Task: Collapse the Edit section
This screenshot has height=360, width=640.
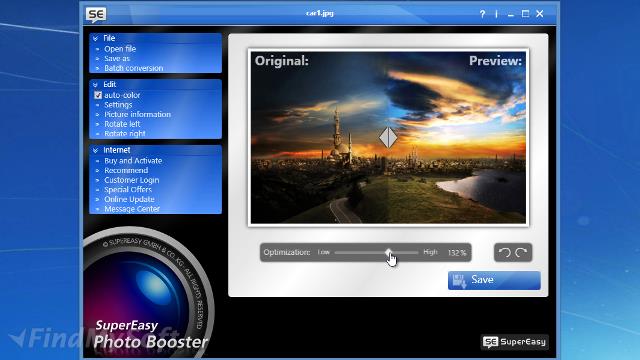Action: pyautogui.click(x=96, y=84)
